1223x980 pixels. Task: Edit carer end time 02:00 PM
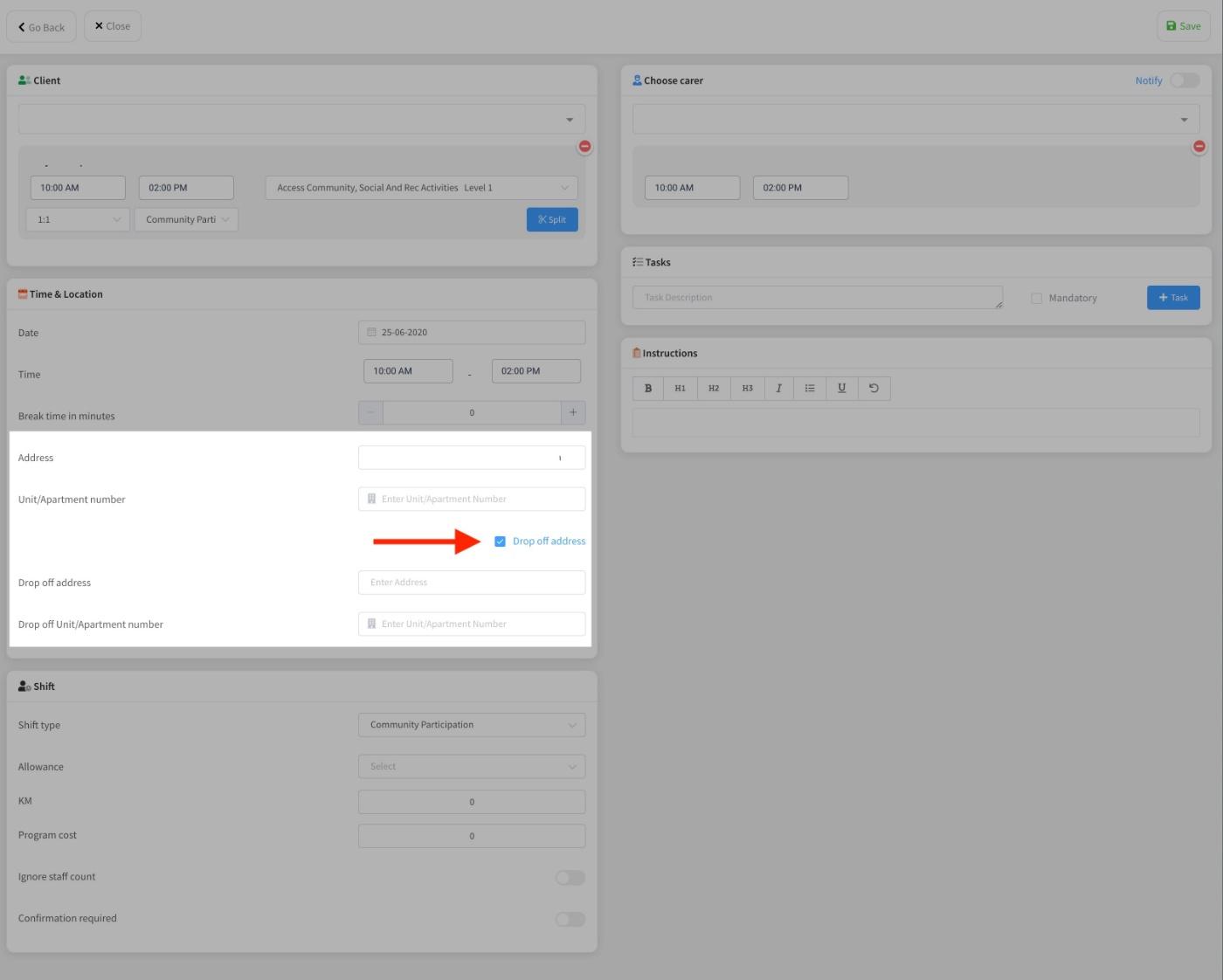point(801,188)
